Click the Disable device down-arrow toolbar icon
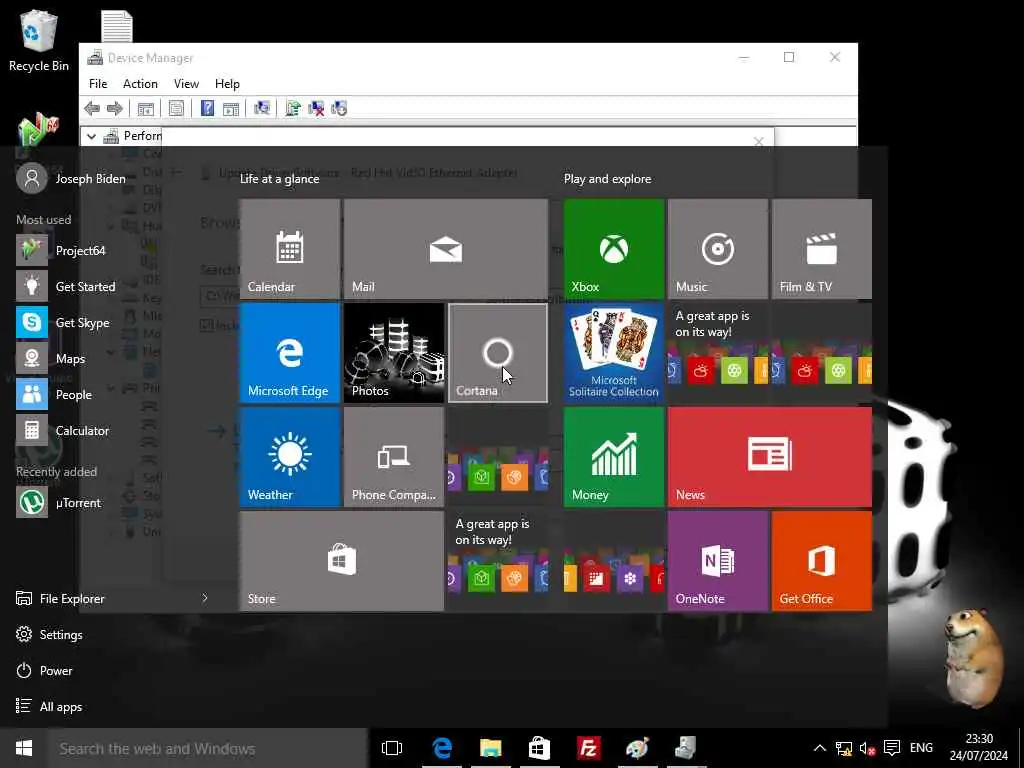Screen dimensions: 1024x768 tap(340, 108)
